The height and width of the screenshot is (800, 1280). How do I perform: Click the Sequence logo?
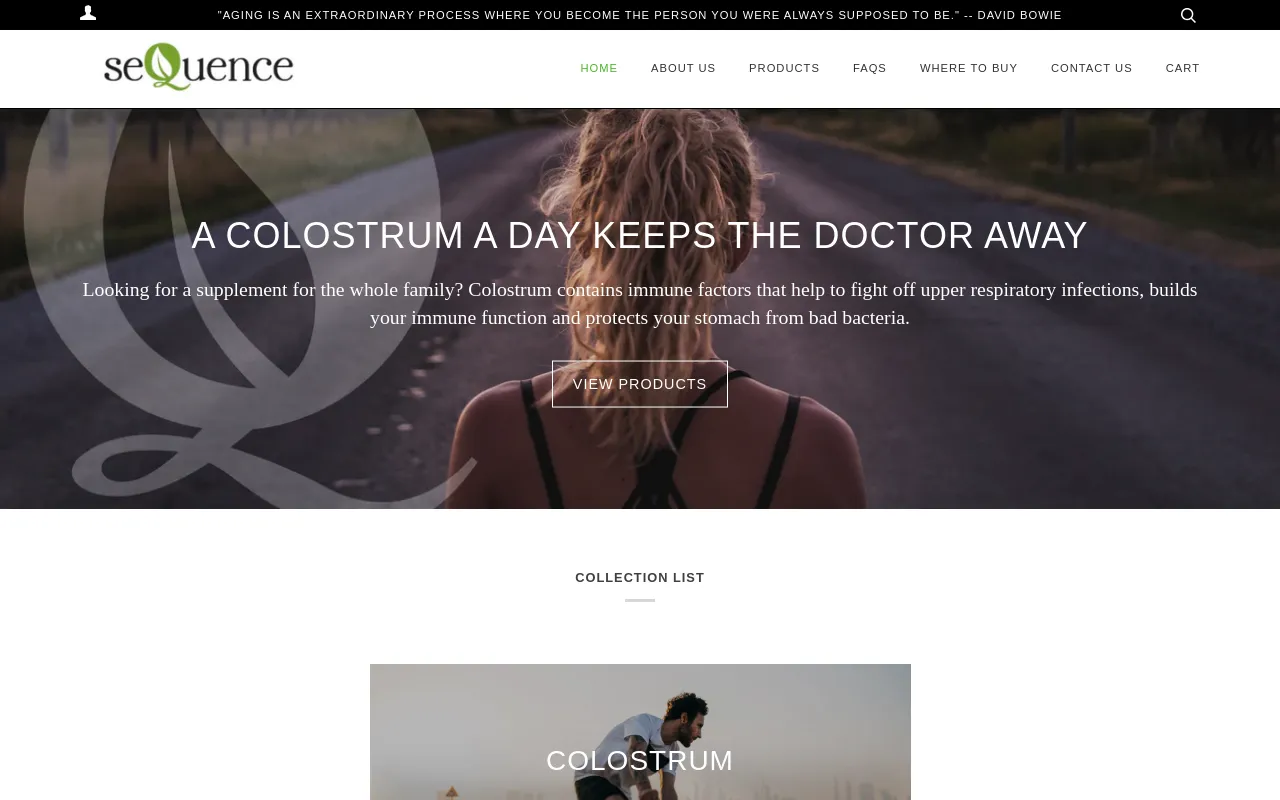point(198,67)
